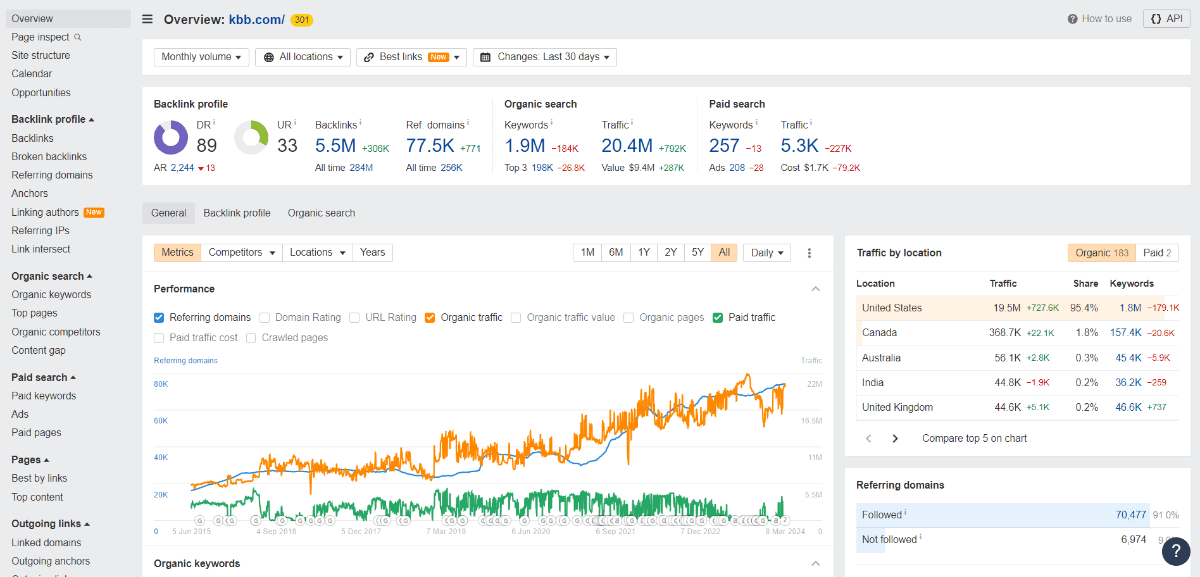Uncheck the Paid traffic checkbox

718,317
